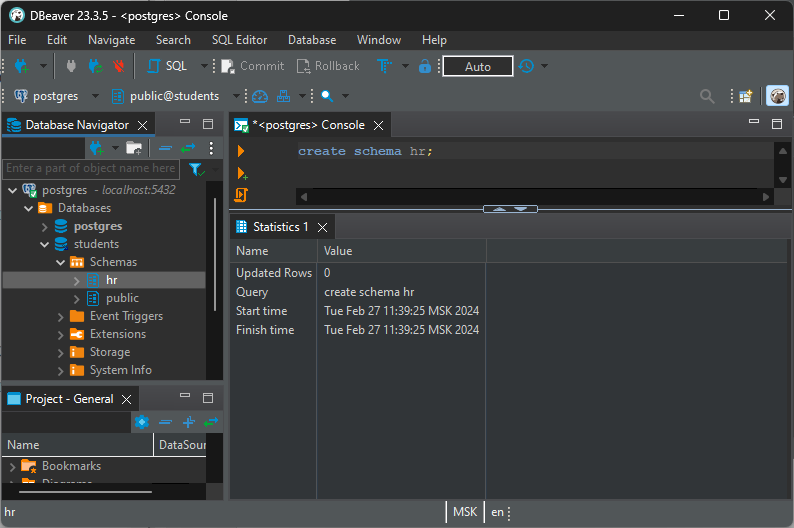Click the transaction mode icon
Screen dimensions: 794x528
384,66
